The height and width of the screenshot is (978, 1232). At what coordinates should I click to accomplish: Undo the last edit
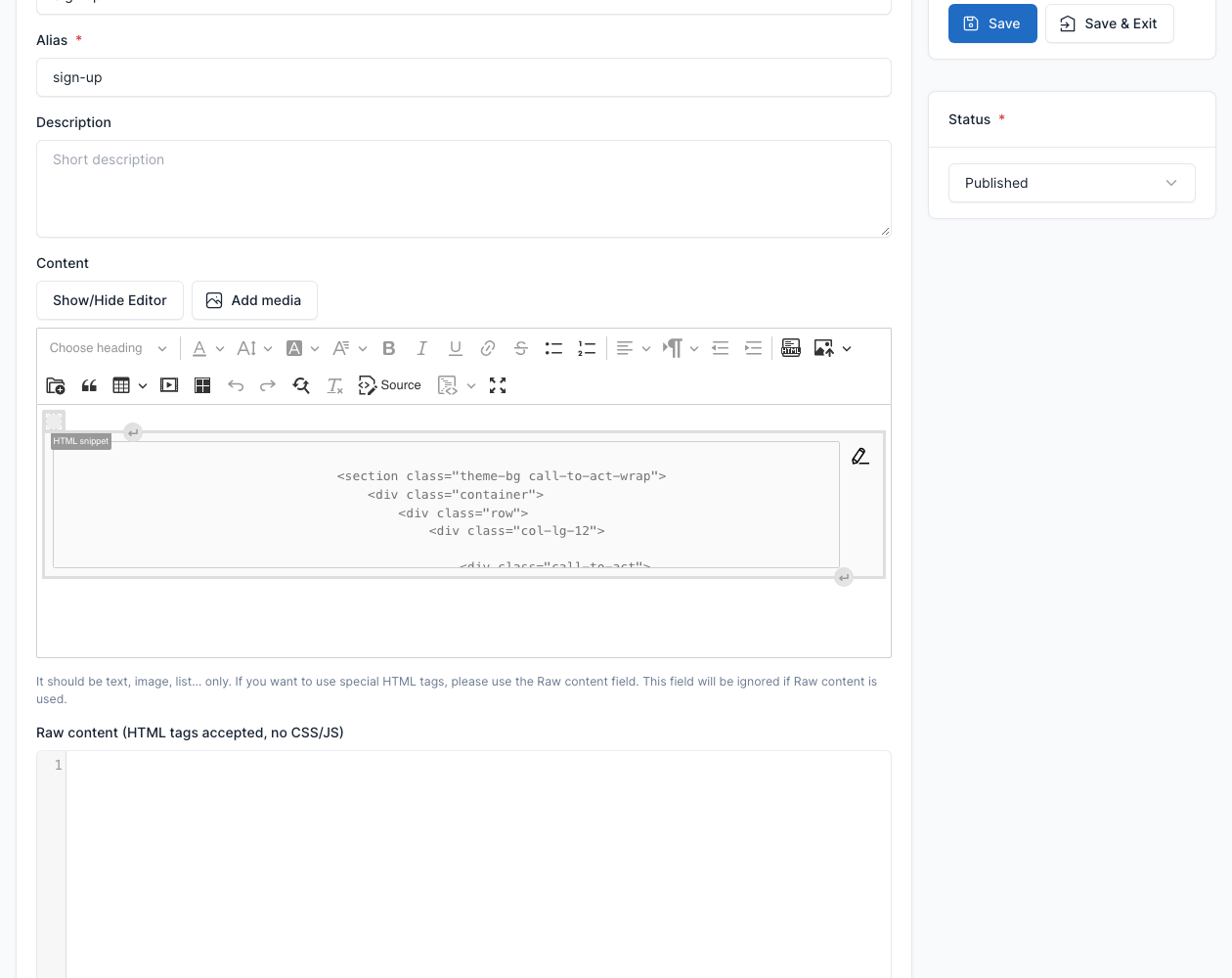[236, 385]
